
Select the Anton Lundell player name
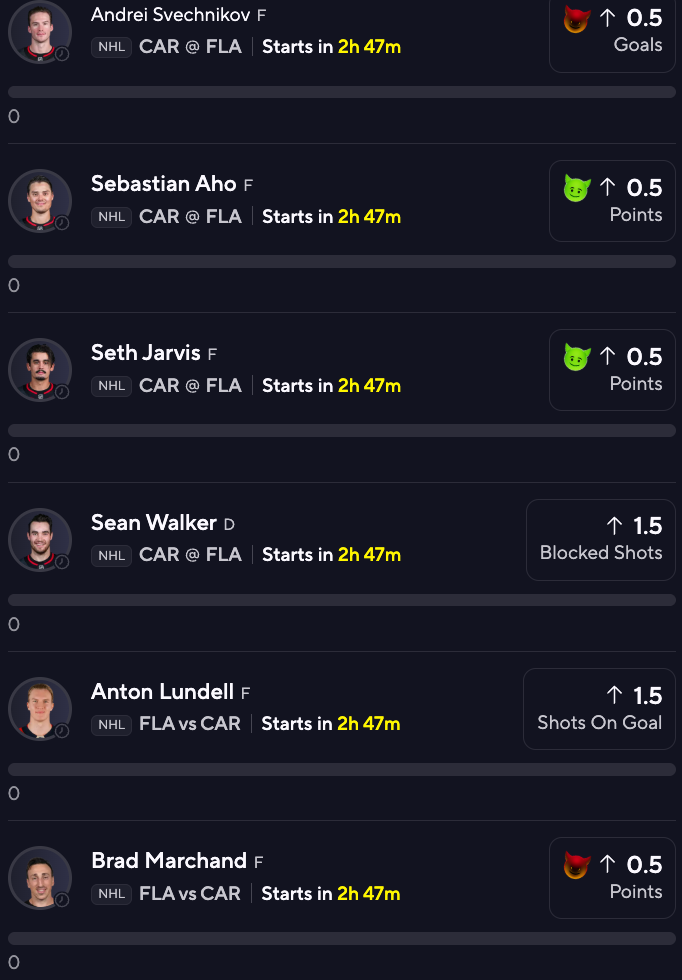click(163, 692)
